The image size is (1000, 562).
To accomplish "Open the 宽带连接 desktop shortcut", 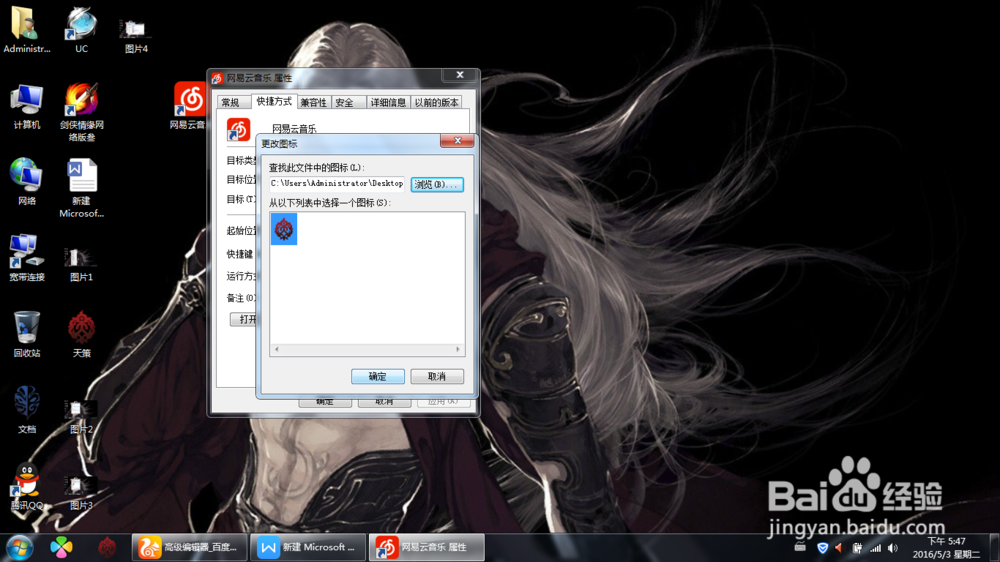I will [26, 258].
